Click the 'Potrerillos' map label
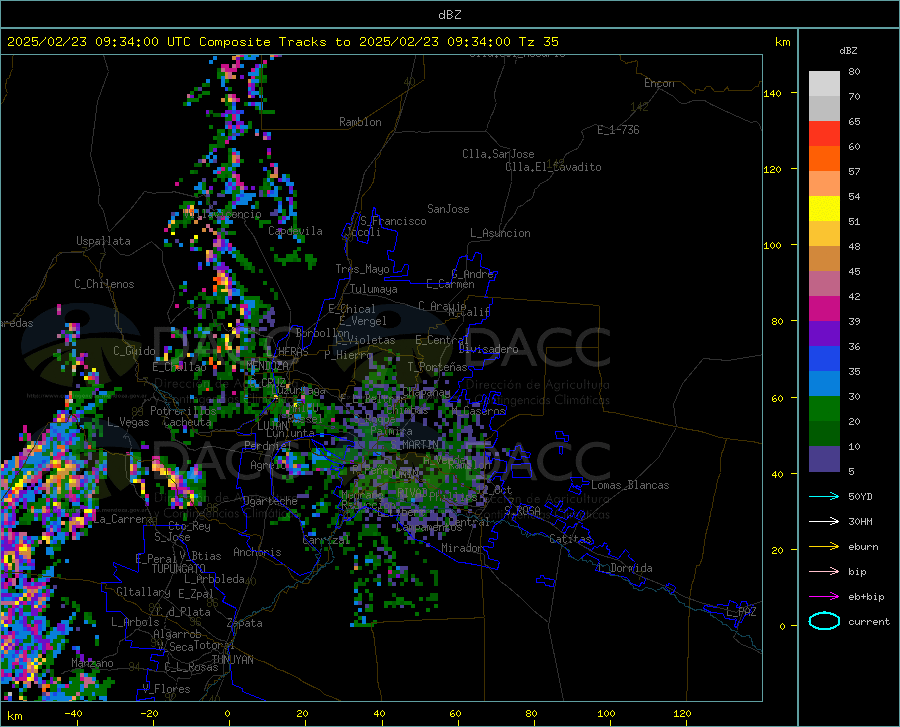The image size is (900, 727). pos(183,411)
